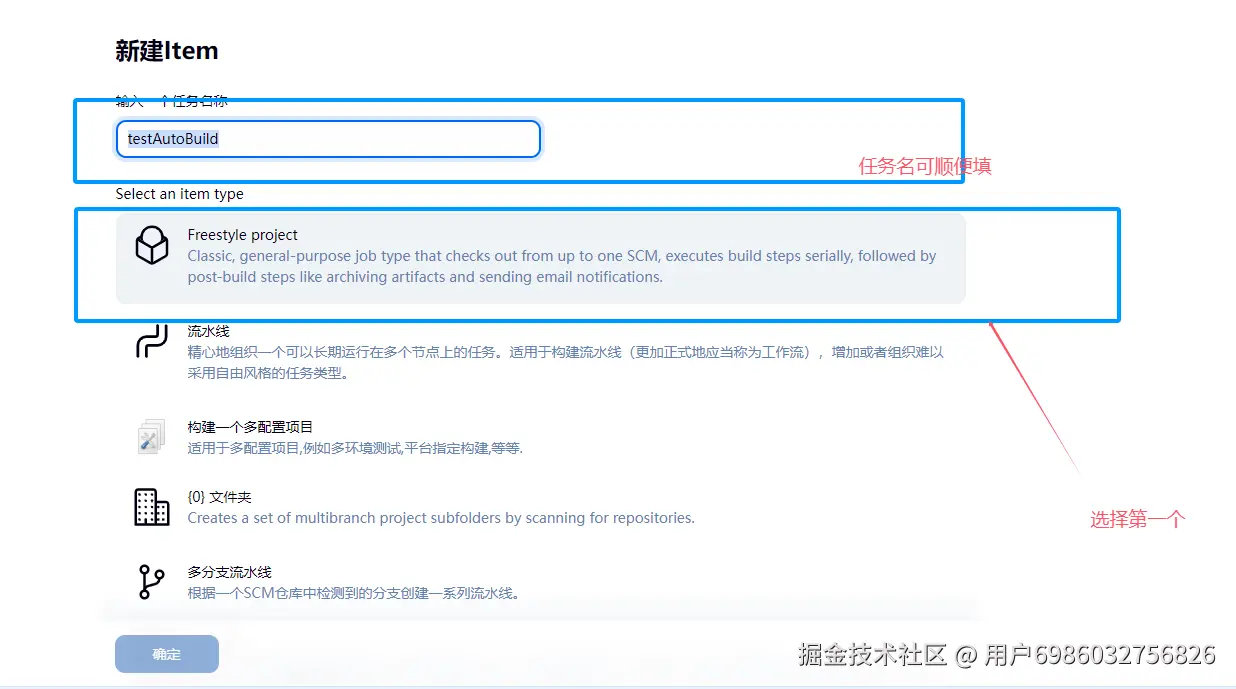The image size is (1236, 689).
Task: Click the testAutoBuild task name field
Action: tap(328, 139)
